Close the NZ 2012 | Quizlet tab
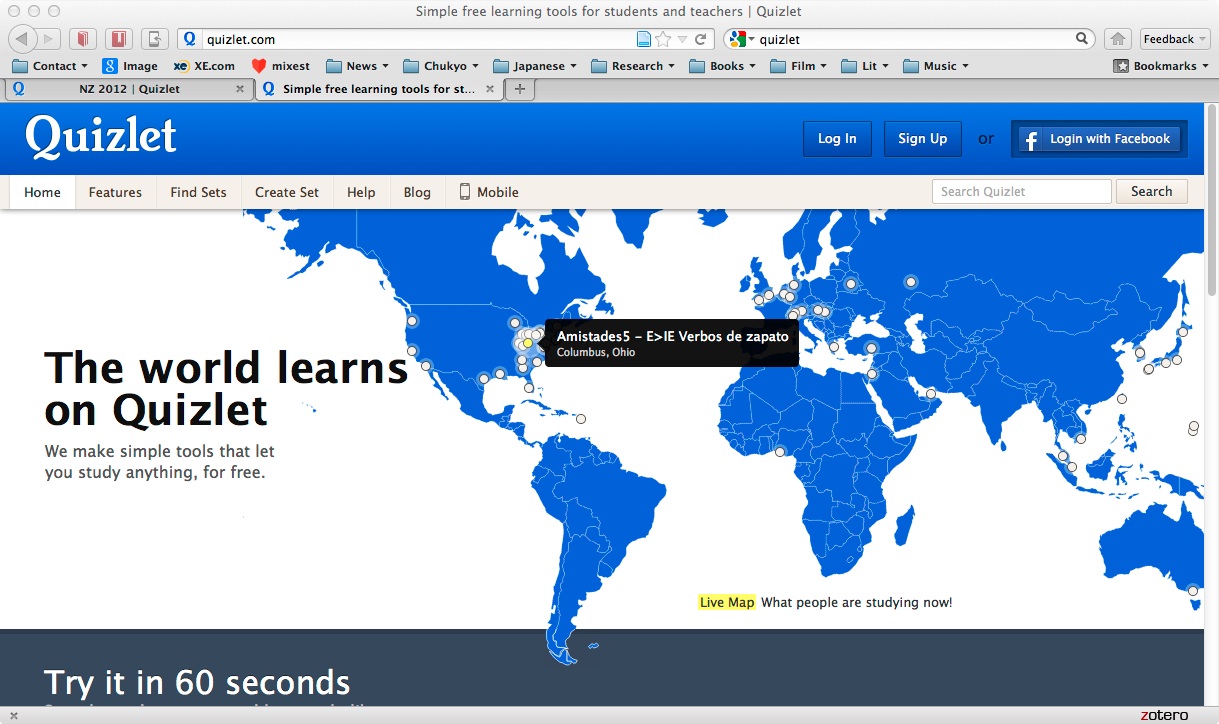Screen dimensions: 1219x724 (240, 89)
